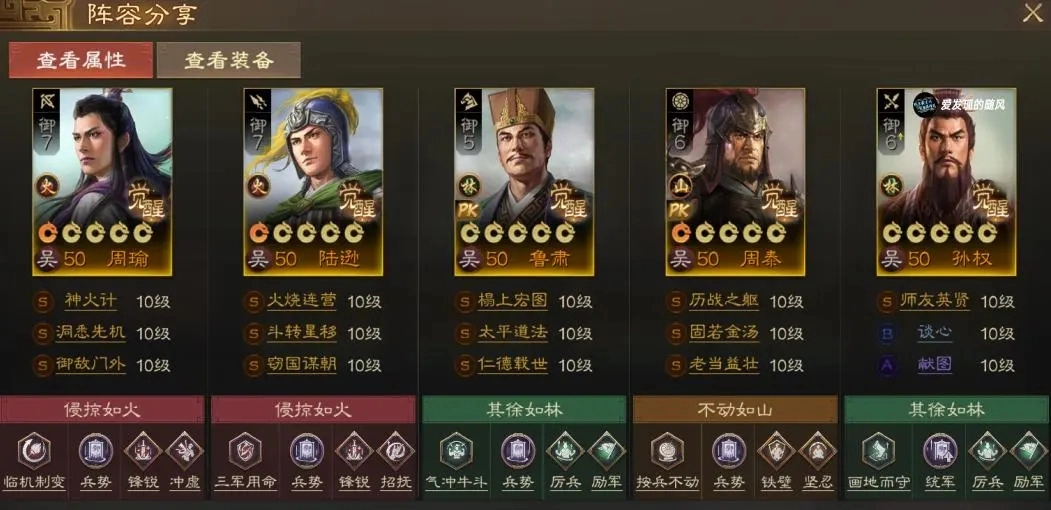Click the 三军用命 tactic icon
Image resolution: width=1051 pixels, height=510 pixels.
coord(245,450)
